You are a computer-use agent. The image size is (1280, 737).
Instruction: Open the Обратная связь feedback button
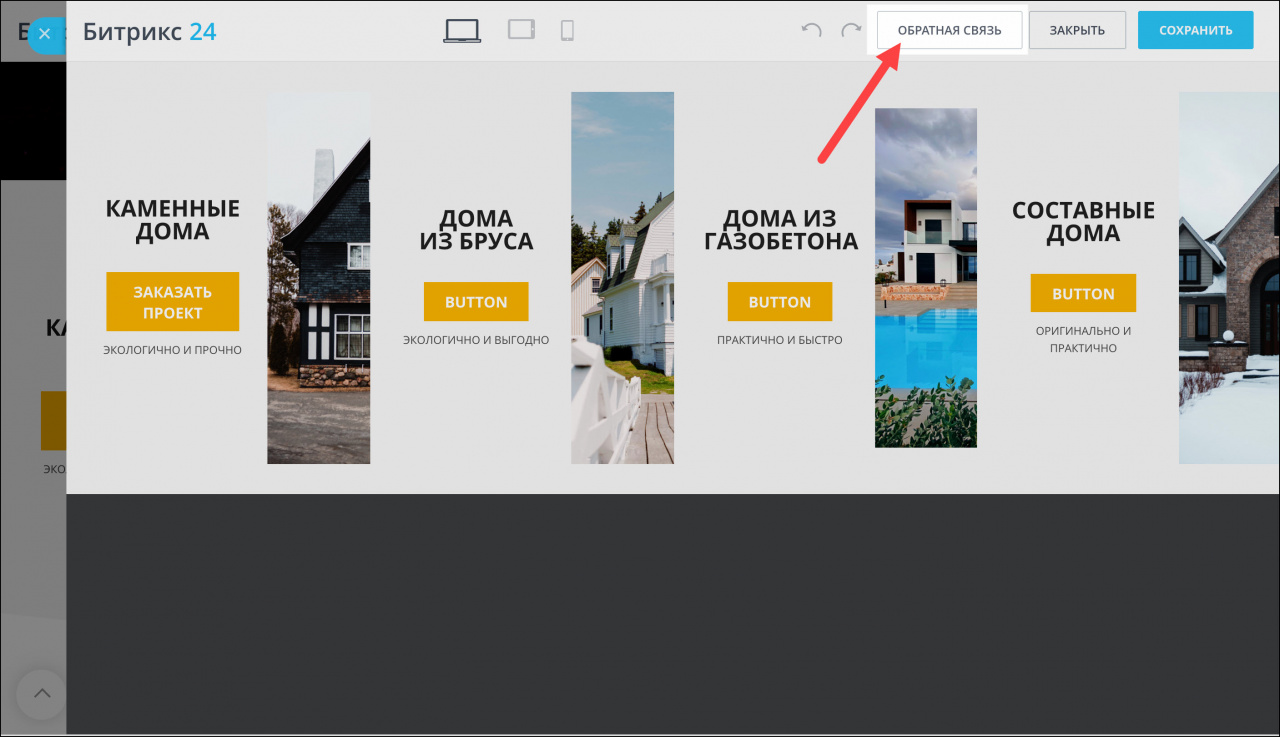949,30
